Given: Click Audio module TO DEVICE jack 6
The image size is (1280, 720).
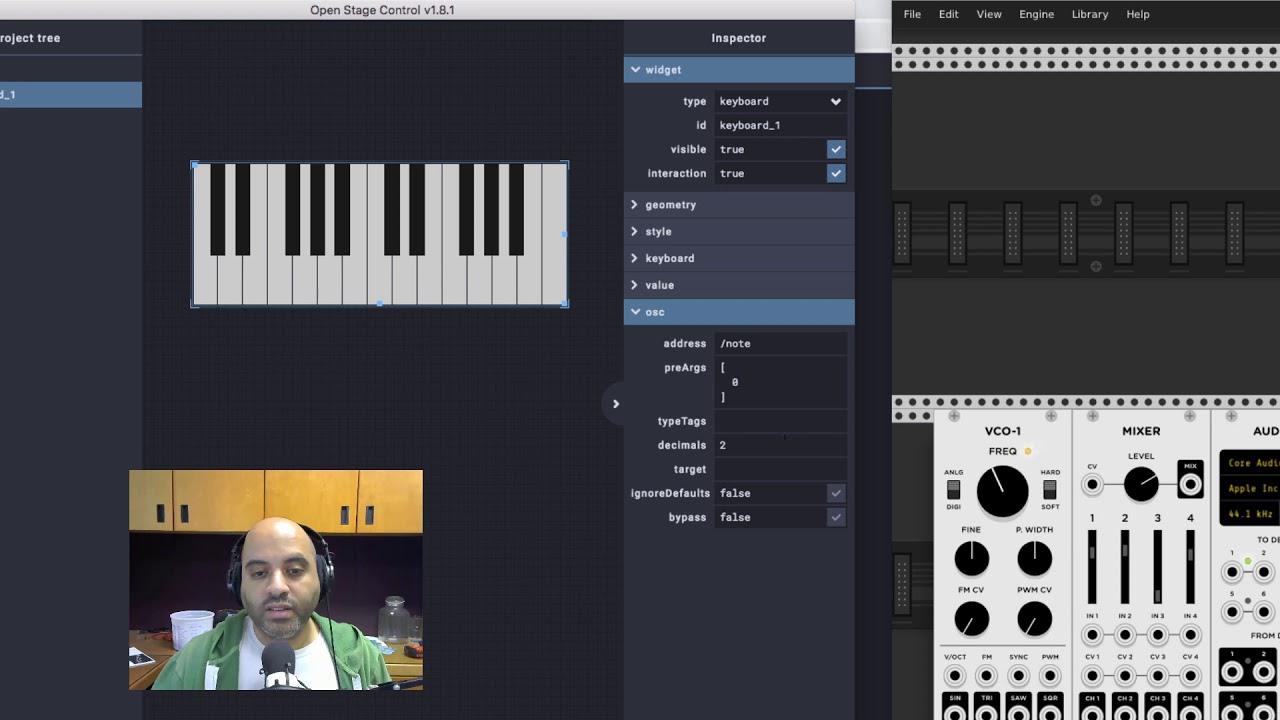Looking at the screenshot, I should tap(1263, 612).
